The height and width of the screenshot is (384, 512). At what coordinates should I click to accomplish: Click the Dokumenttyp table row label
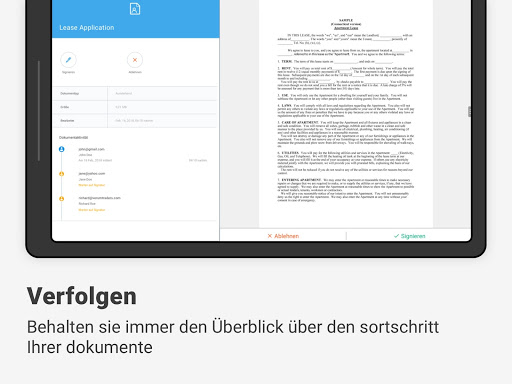[70, 94]
